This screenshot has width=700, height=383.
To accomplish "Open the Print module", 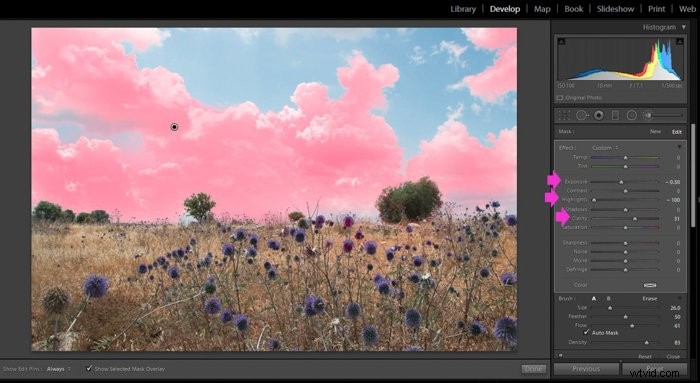I will [656, 9].
